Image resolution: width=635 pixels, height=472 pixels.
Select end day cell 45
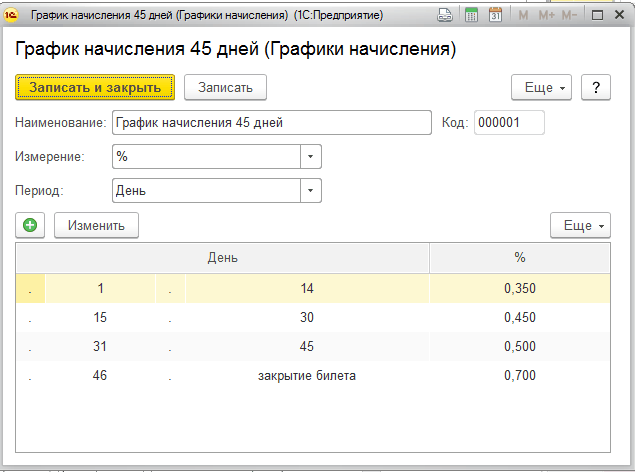[x=307, y=347]
